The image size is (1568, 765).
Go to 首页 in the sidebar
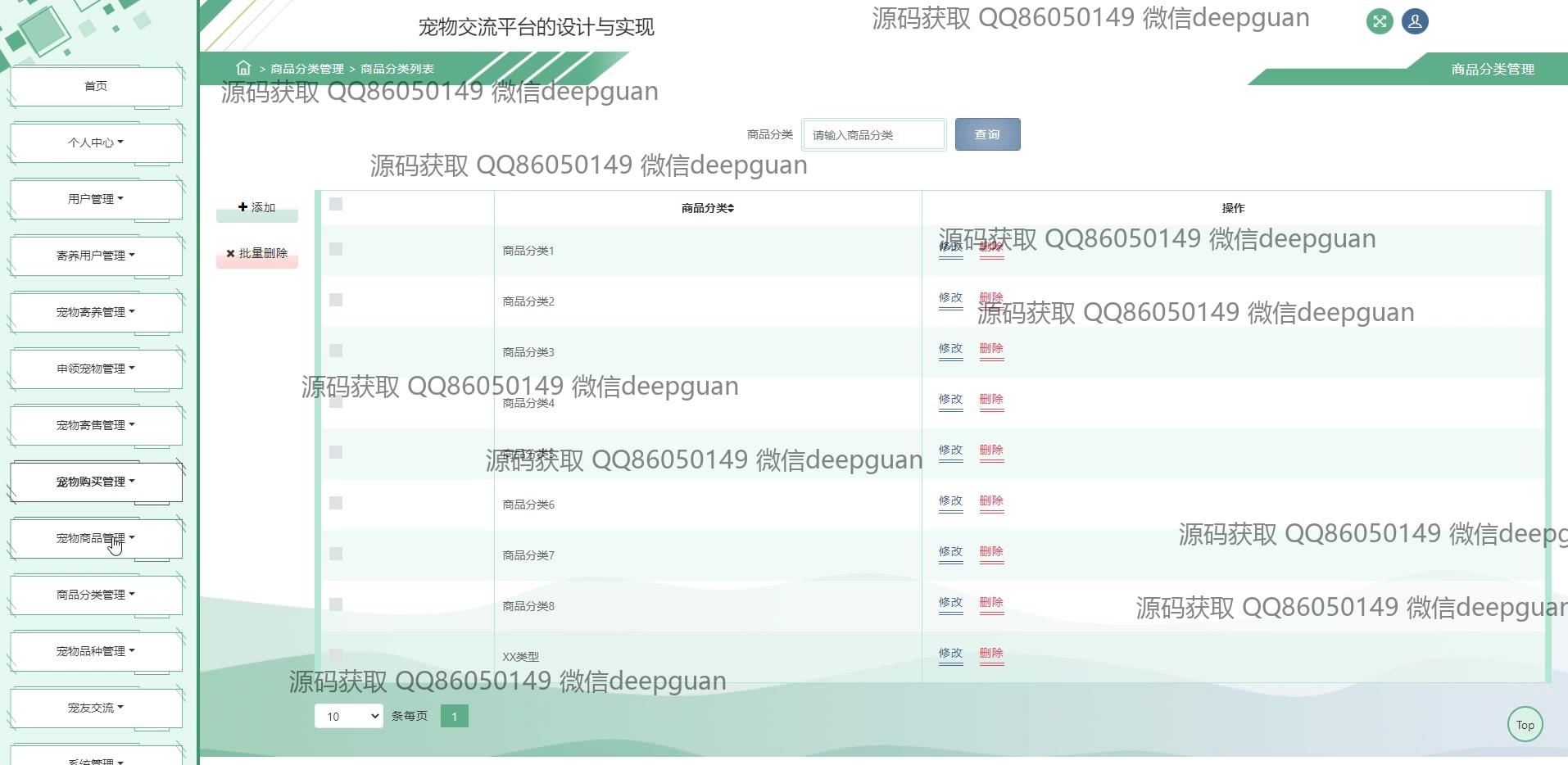[96, 86]
